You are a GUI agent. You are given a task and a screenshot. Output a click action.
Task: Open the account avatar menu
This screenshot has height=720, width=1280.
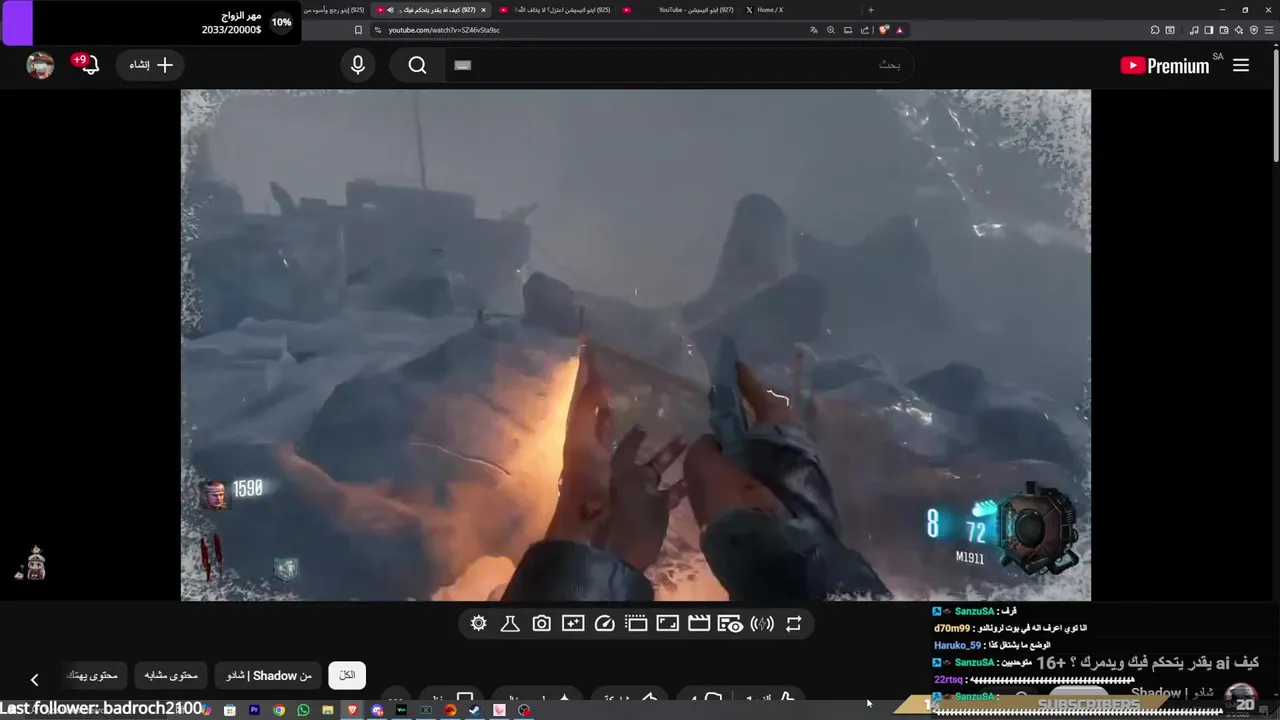click(x=40, y=65)
